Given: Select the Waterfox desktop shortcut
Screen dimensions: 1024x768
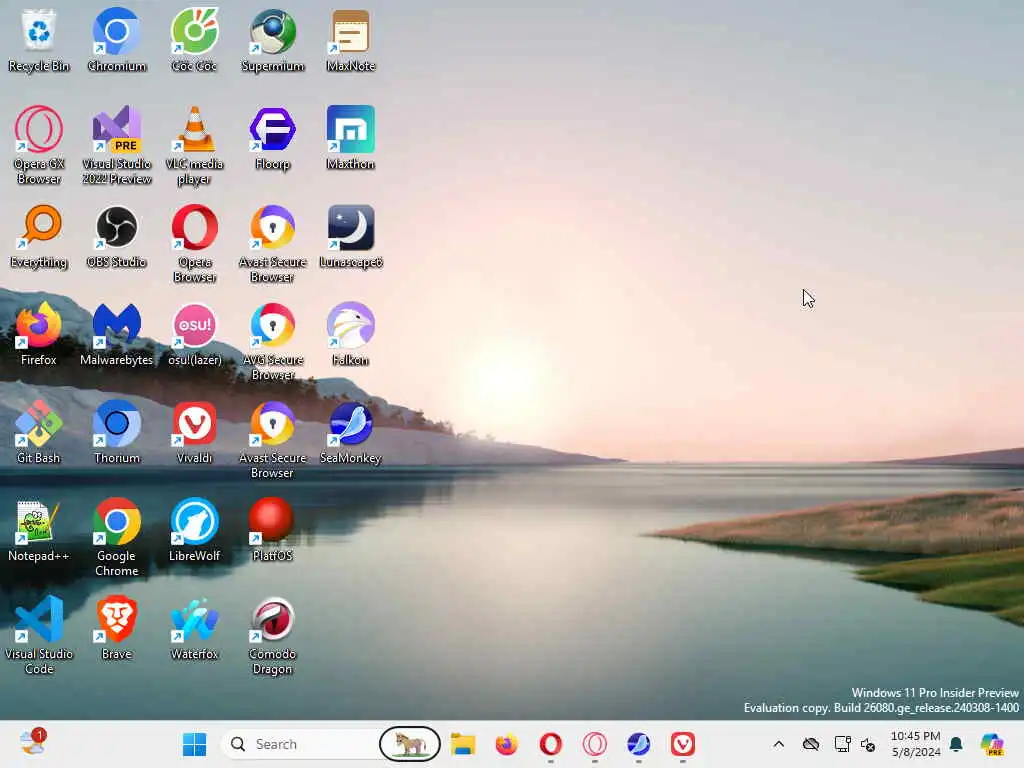Looking at the screenshot, I should pos(194,628).
